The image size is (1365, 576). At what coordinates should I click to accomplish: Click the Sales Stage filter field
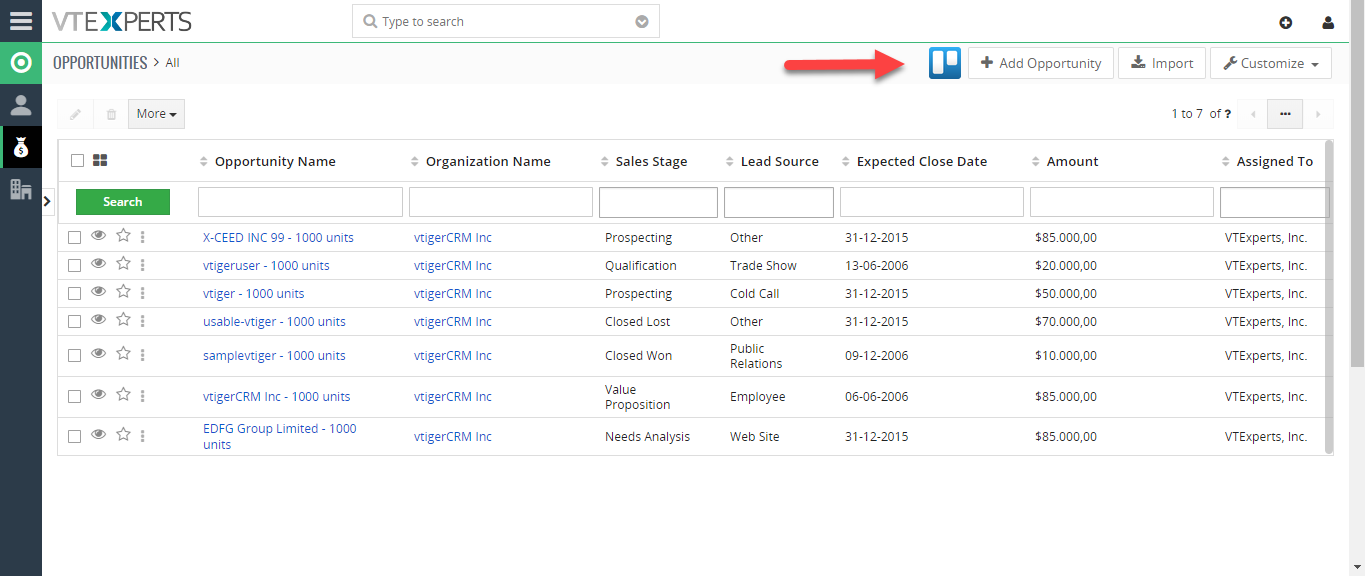pos(658,202)
